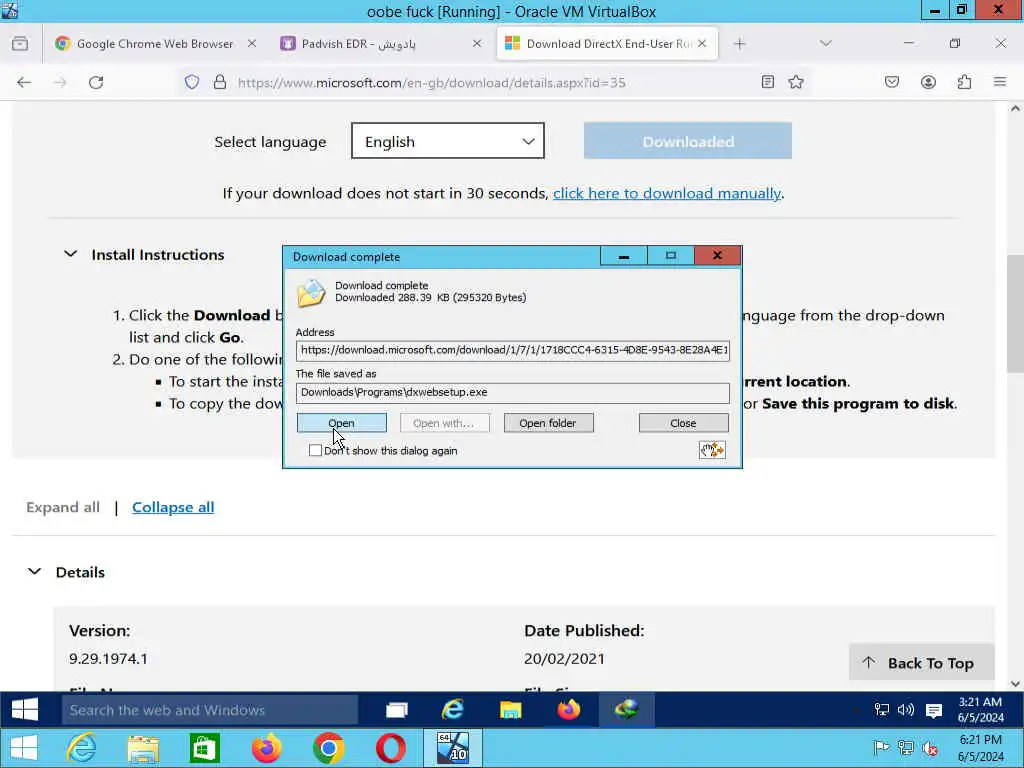Screen dimensions: 1024x768
Task: Click guest clock showing 3:21 AM
Action: click(980, 709)
